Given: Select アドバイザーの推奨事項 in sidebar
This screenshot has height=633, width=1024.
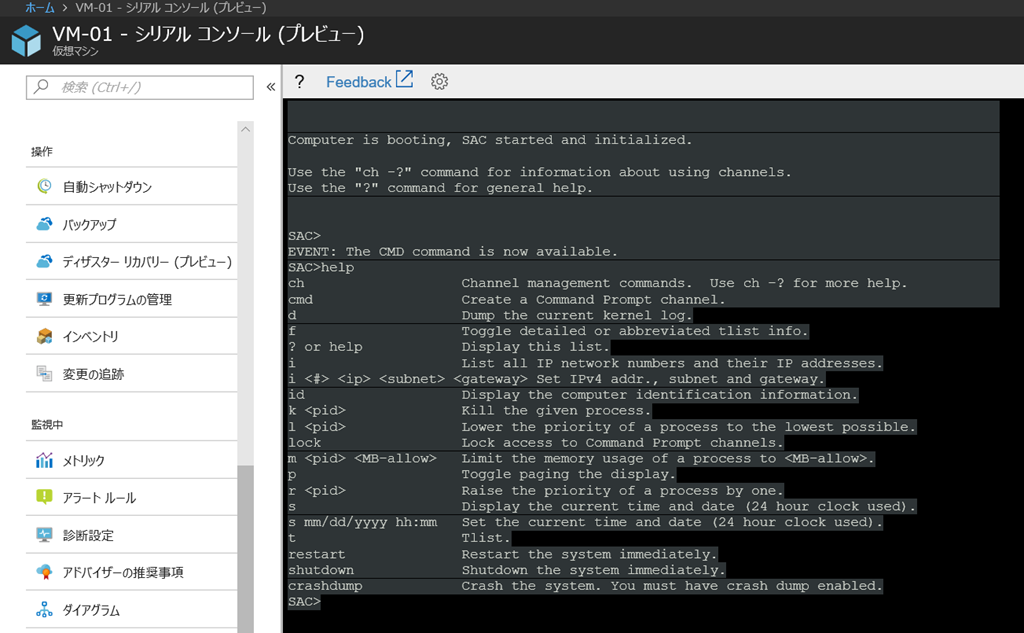Looking at the screenshot, I should pyautogui.click(x=122, y=572).
